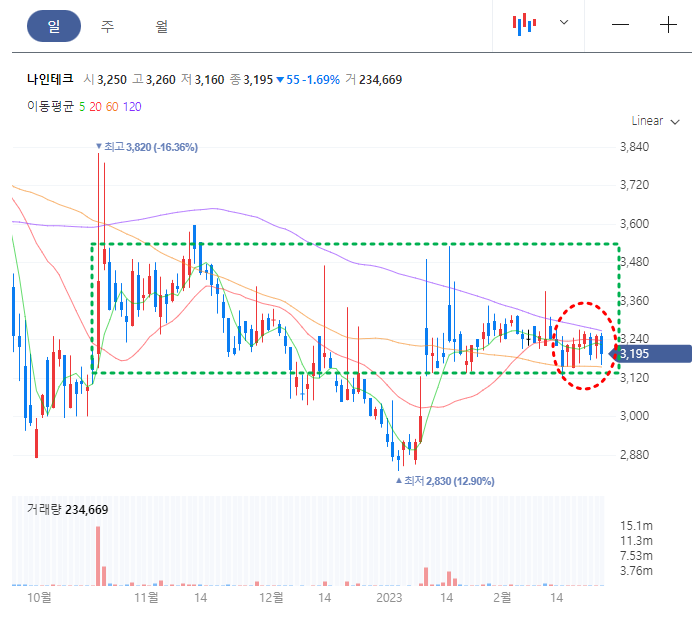Zoom out chart with minus icon
This screenshot has width=698, height=623.
point(620,24)
